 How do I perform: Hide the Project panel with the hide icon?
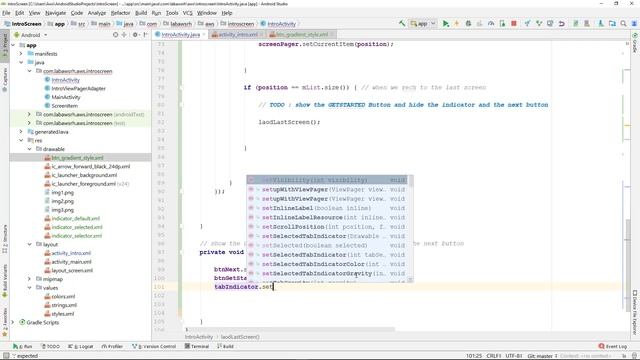146,35
